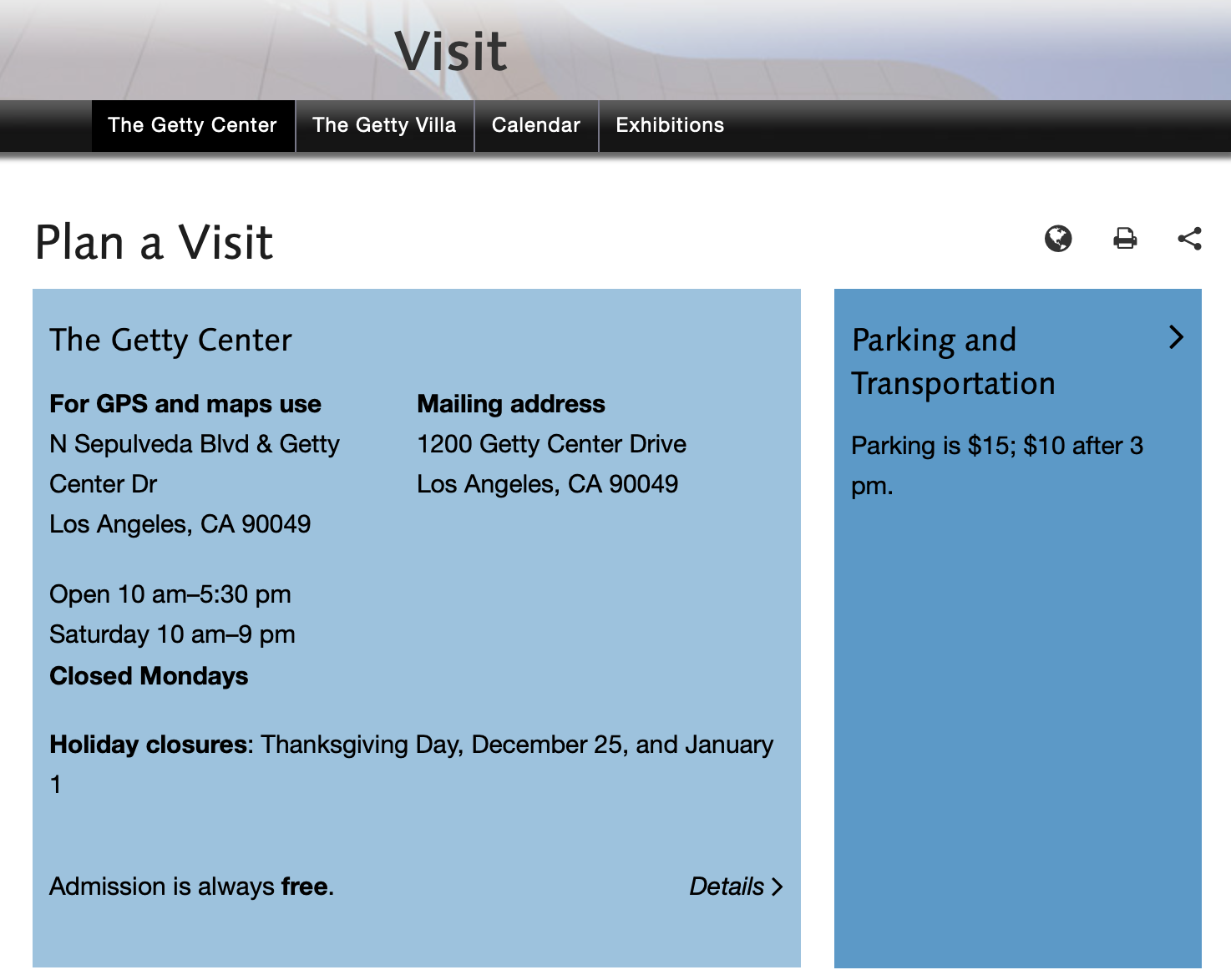This screenshot has height=980, width=1231.
Task: Open the share icon menu
Action: tap(1189, 239)
